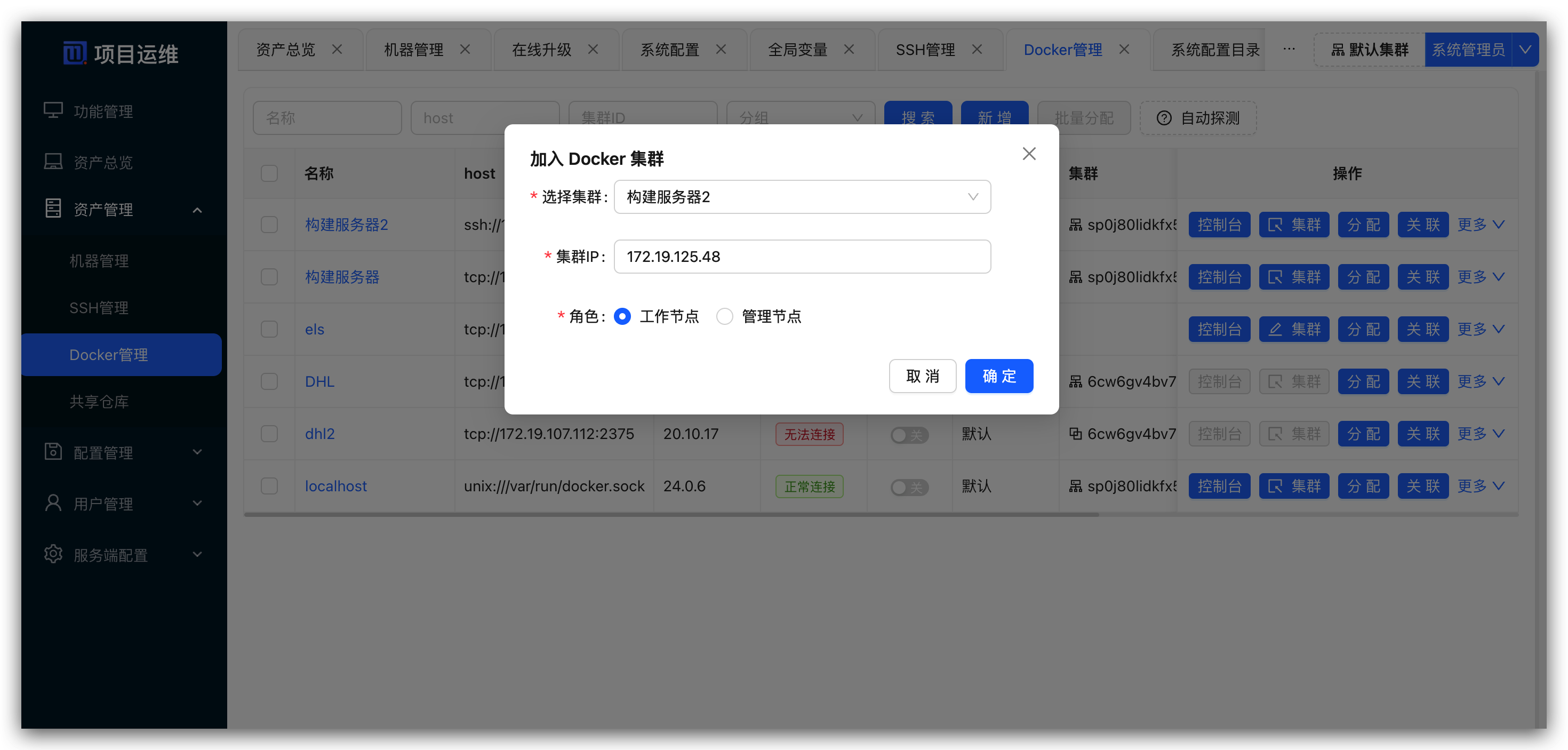Click the 资产总览 laptop icon in sidebar
The height and width of the screenshot is (750, 1568).
click(x=53, y=162)
